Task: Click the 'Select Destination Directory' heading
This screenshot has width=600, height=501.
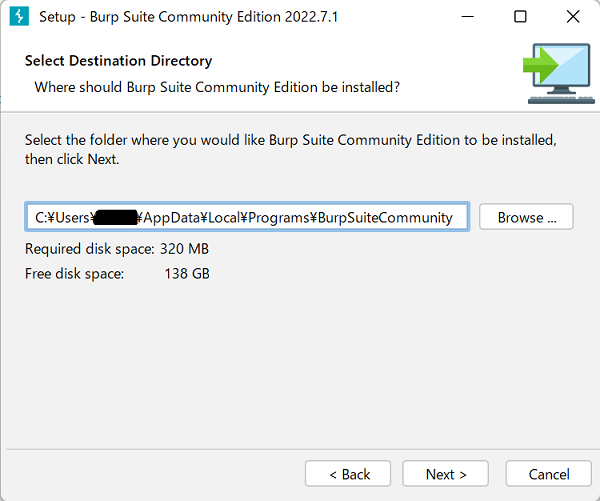Action: 119,61
